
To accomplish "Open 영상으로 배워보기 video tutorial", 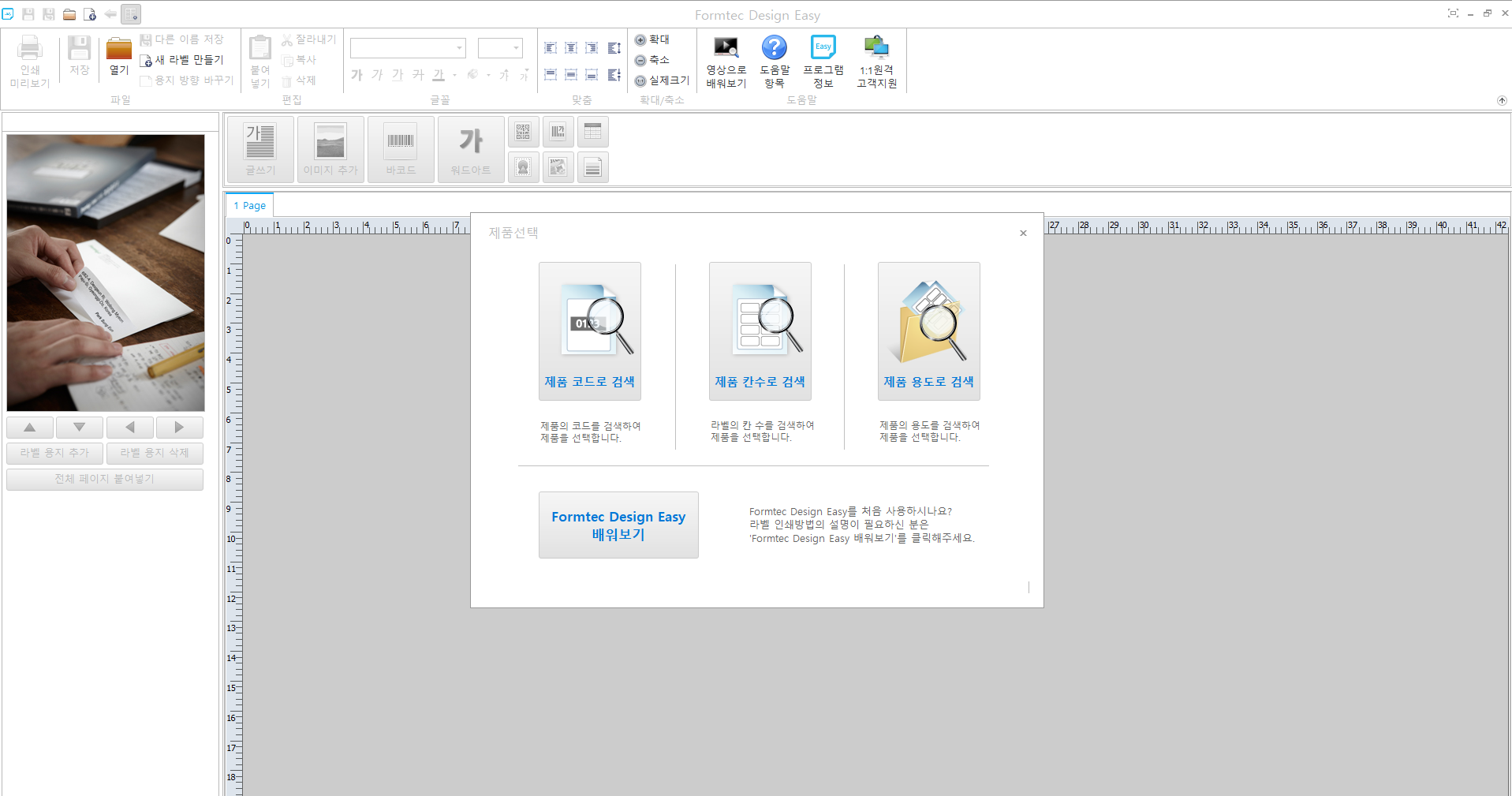I will point(726,62).
